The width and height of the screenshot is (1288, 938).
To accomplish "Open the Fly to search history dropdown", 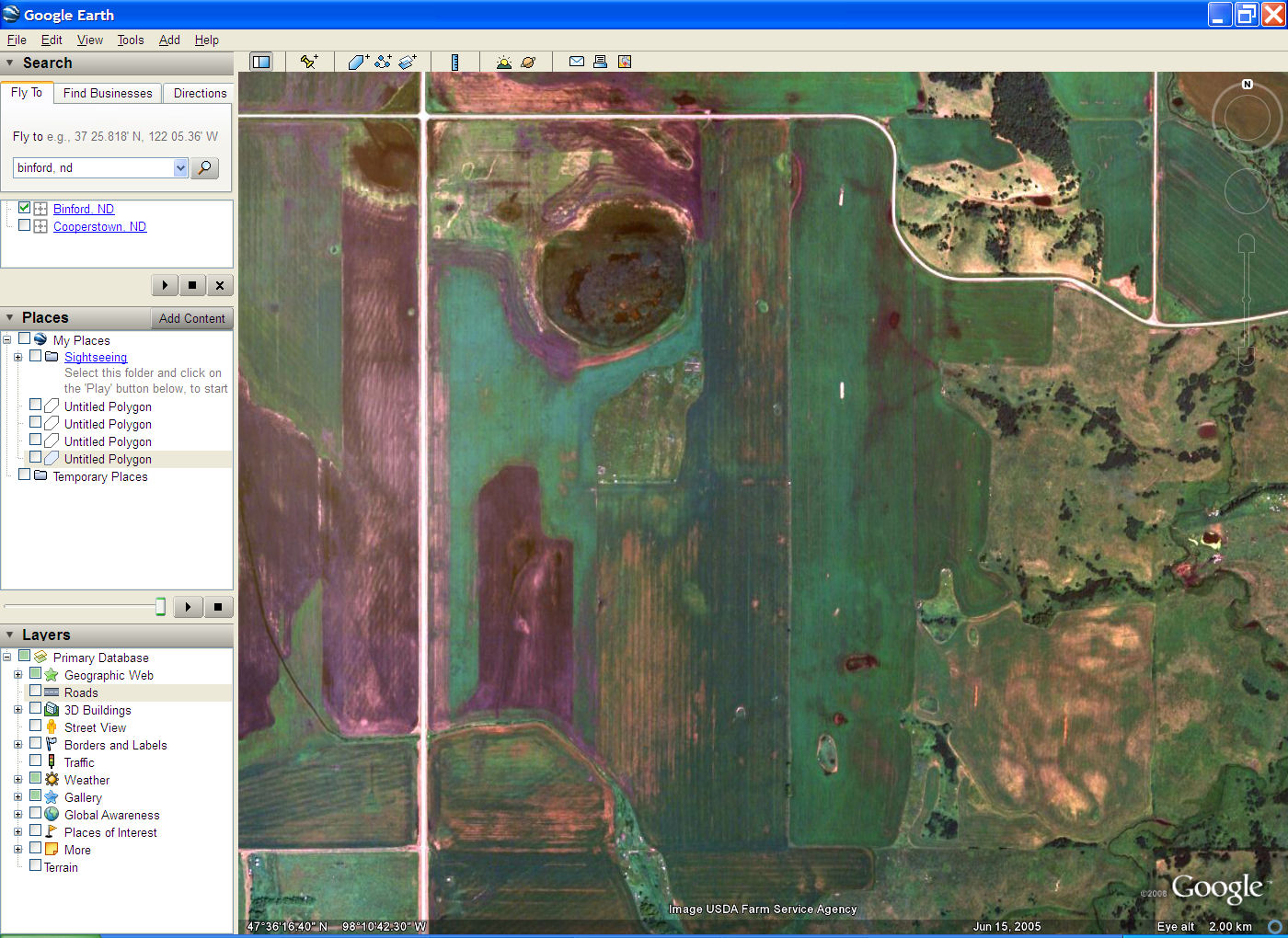I will click(x=180, y=167).
